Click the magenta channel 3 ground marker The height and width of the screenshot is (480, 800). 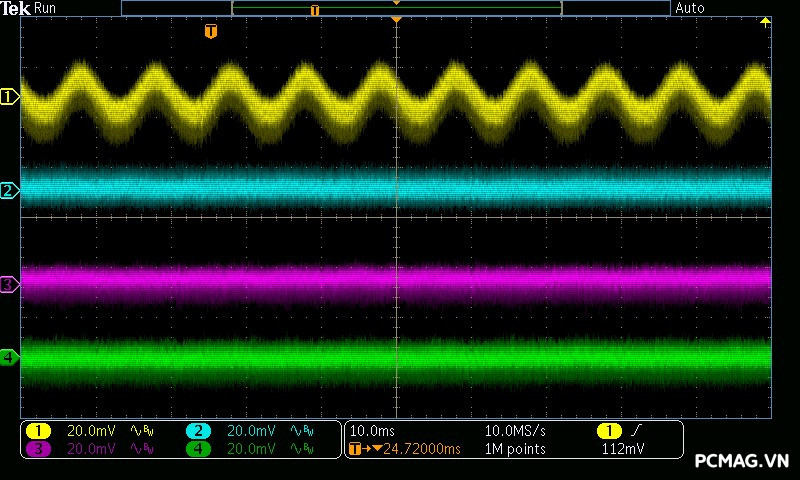click(9, 285)
